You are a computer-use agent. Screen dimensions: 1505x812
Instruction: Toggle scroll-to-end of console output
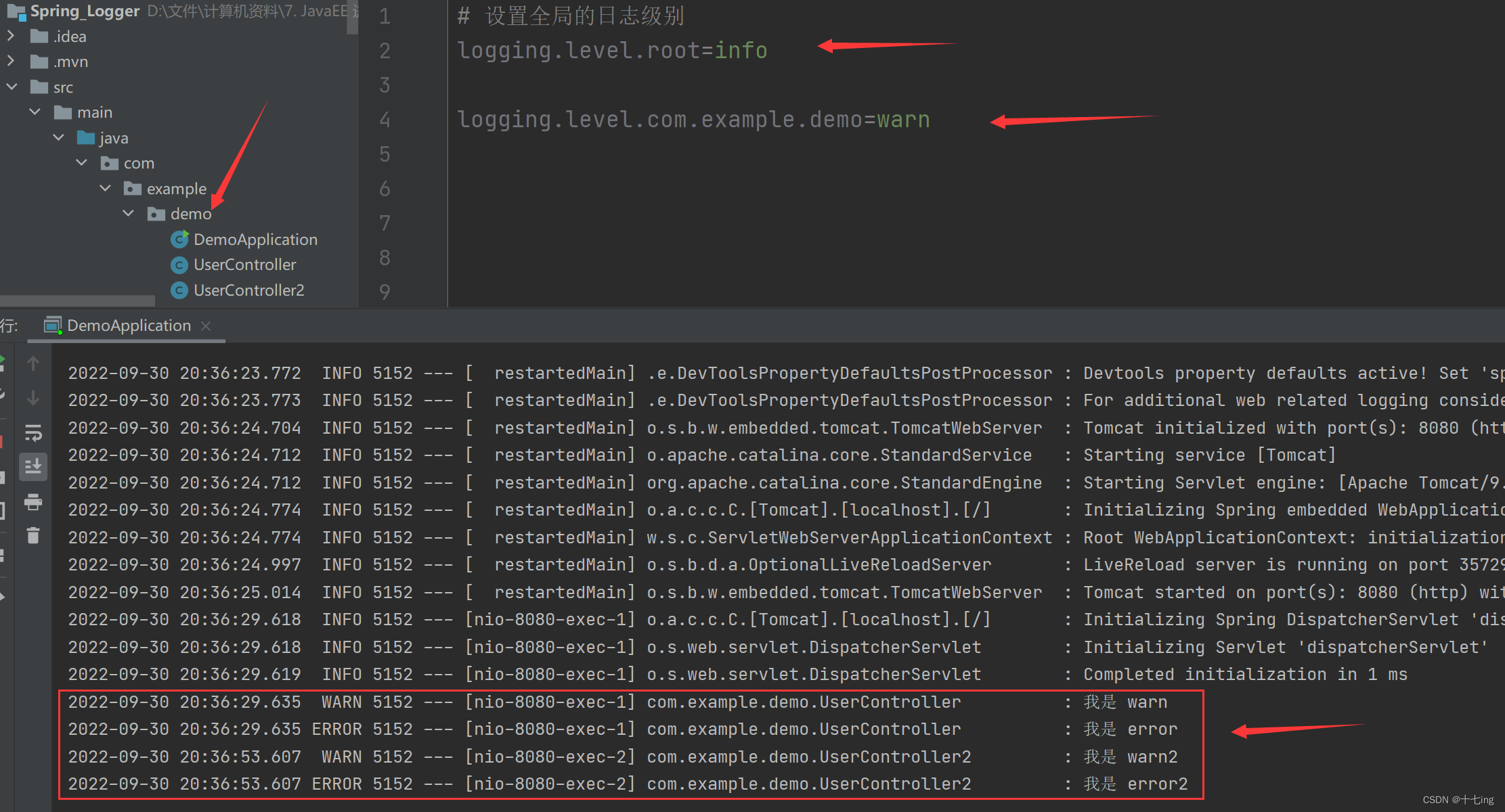(33, 466)
